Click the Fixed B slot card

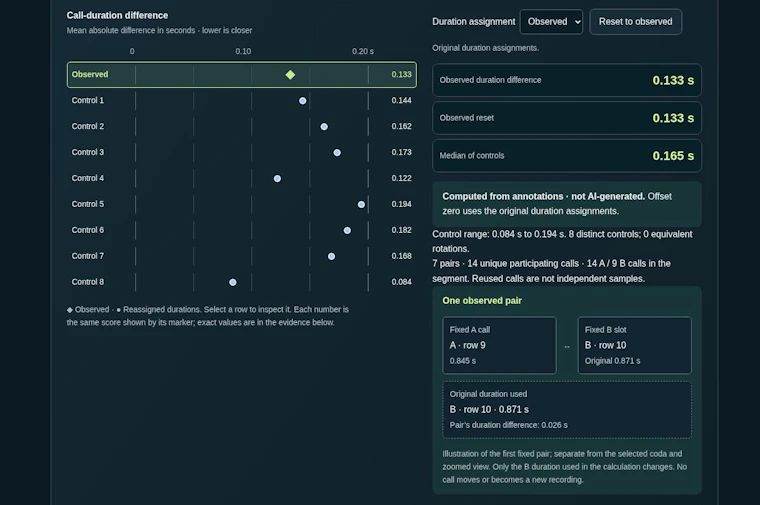(634, 345)
